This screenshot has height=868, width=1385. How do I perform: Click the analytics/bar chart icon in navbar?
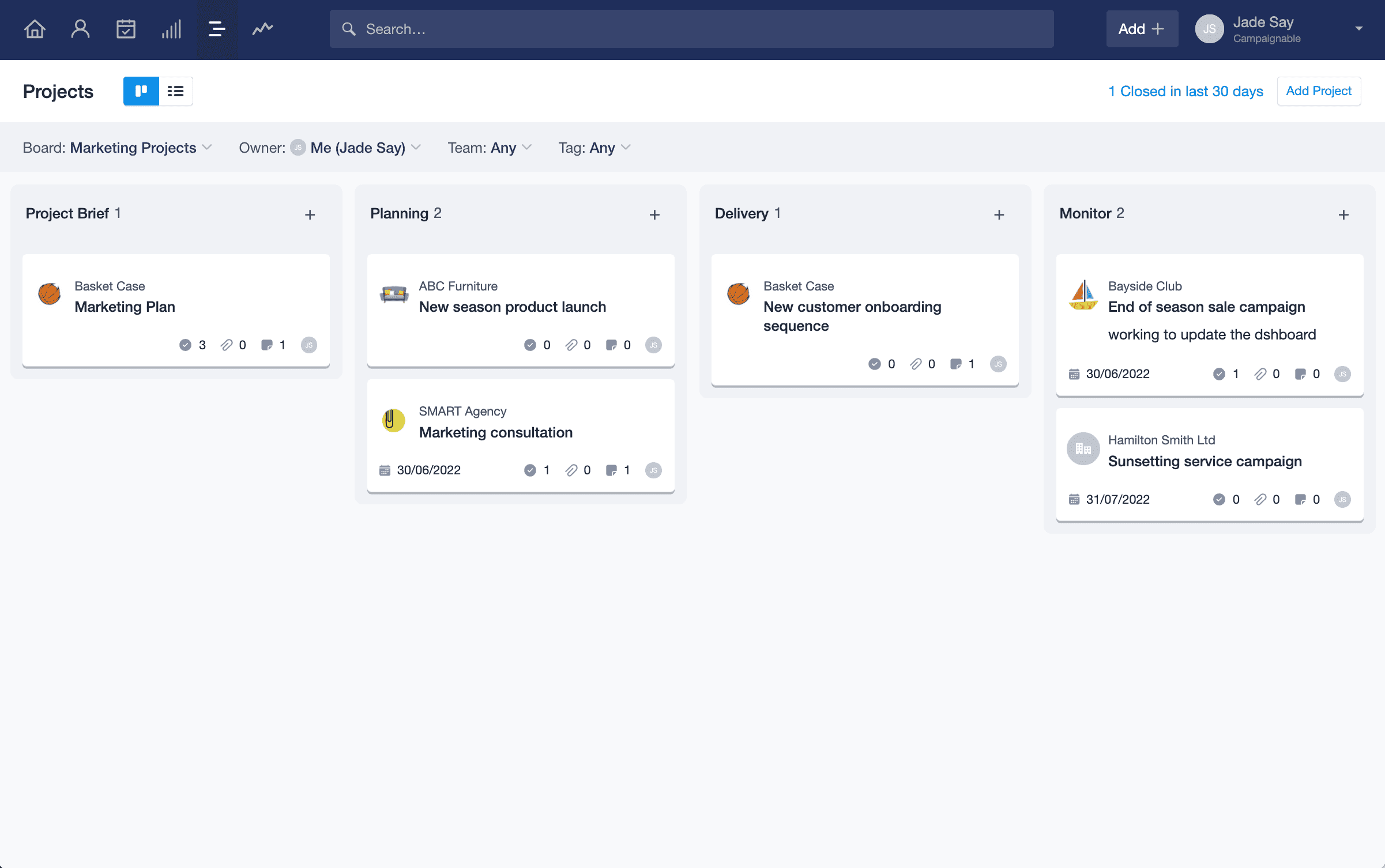tap(171, 28)
